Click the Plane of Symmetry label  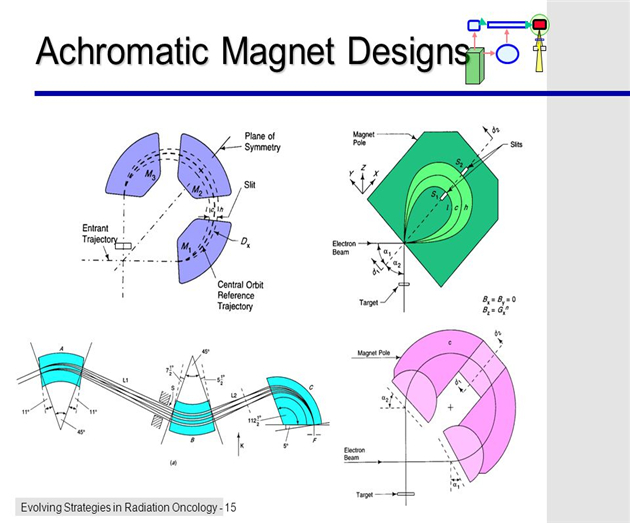coord(263,141)
